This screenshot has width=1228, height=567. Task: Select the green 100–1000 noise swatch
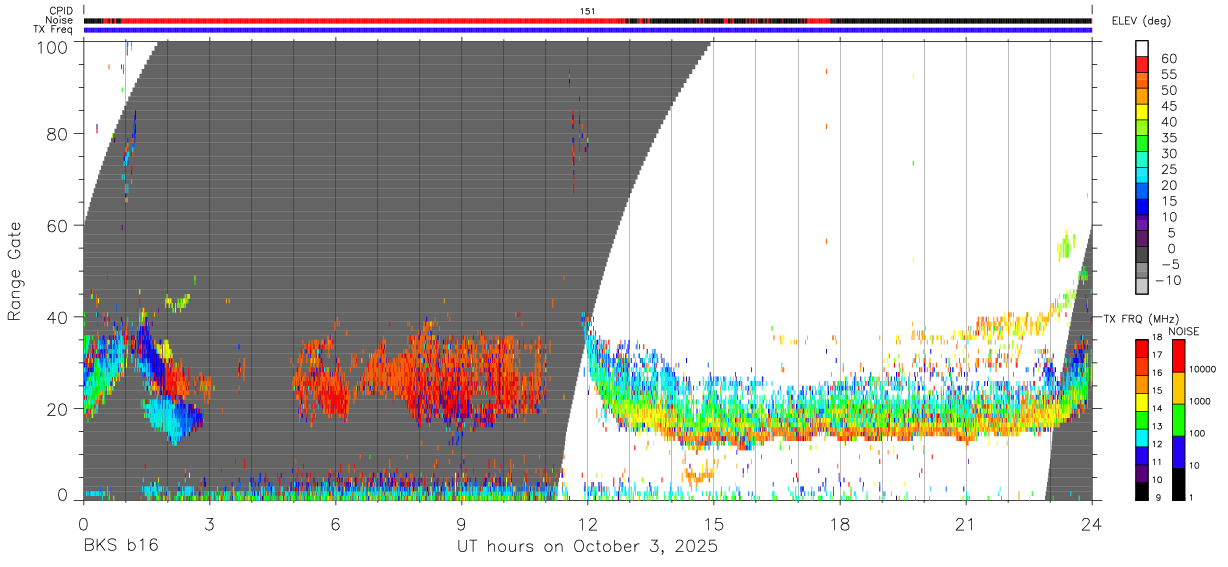click(x=1177, y=419)
